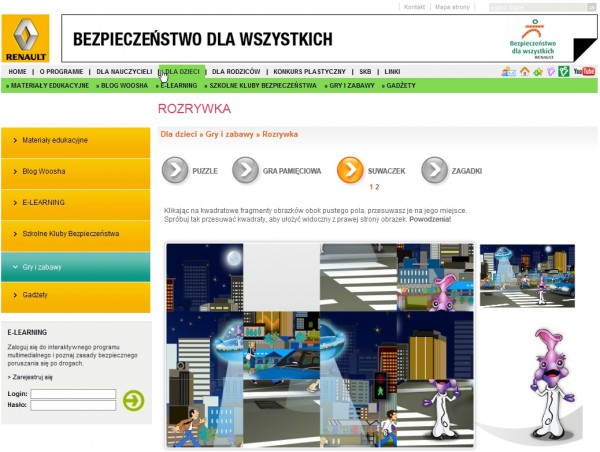Click the puzzle preview thumbnail image

(x=526, y=275)
